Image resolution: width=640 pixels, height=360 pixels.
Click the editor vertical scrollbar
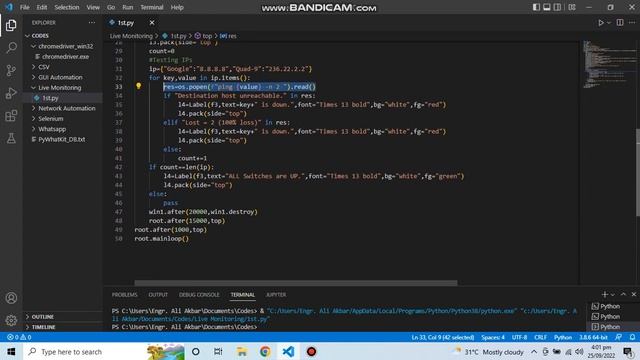(x=638, y=173)
